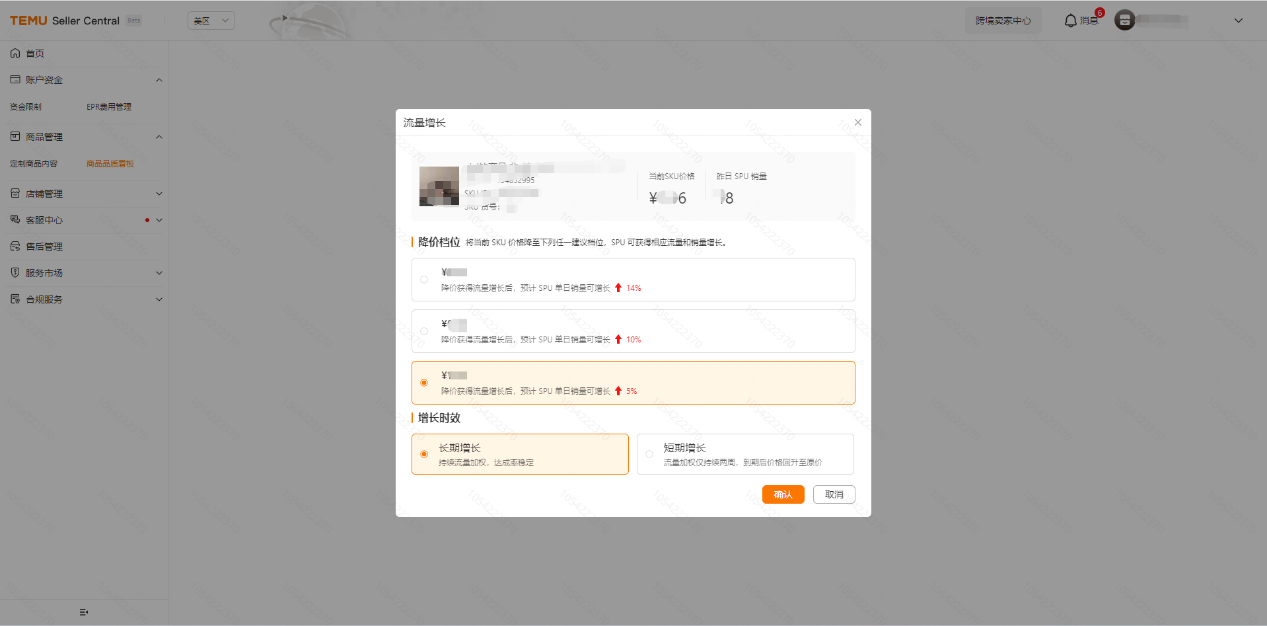Click the home icon beside 首页
1267x626 pixels.
click(x=15, y=53)
